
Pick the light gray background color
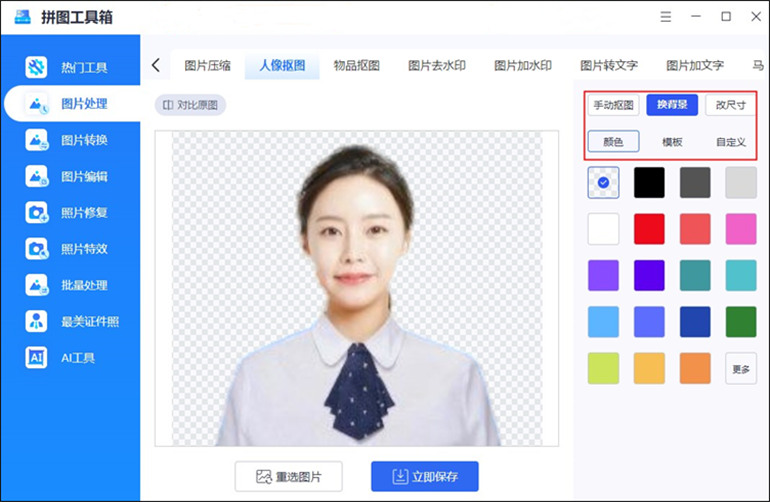click(741, 183)
